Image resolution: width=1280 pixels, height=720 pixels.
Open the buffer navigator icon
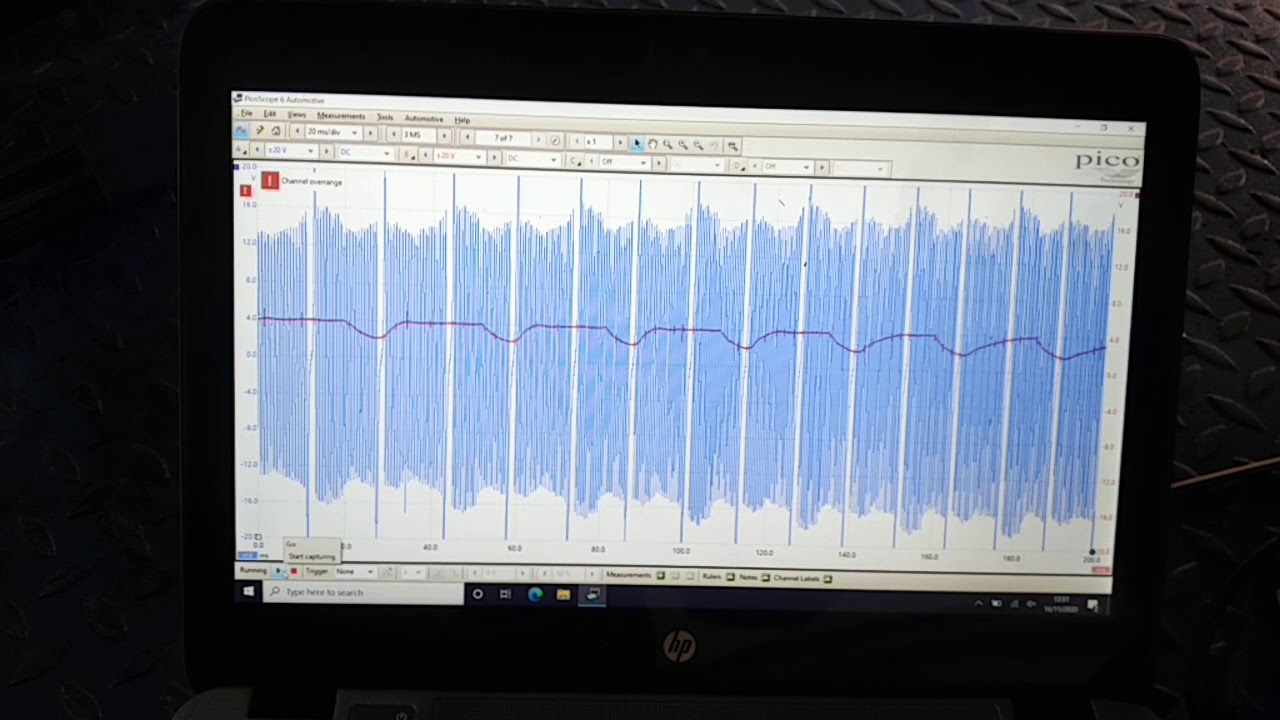coord(555,139)
